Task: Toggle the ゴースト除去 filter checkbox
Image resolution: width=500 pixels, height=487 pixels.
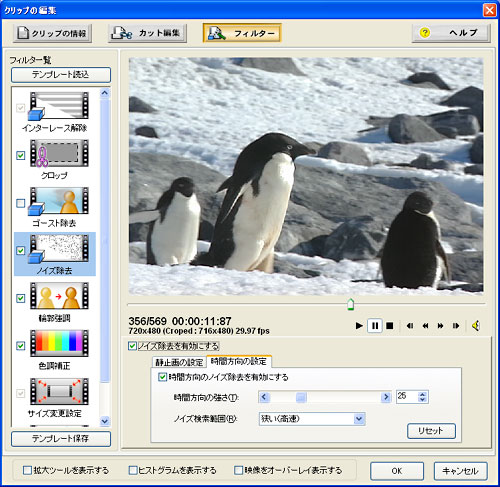Action: pyautogui.click(x=21, y=203)
